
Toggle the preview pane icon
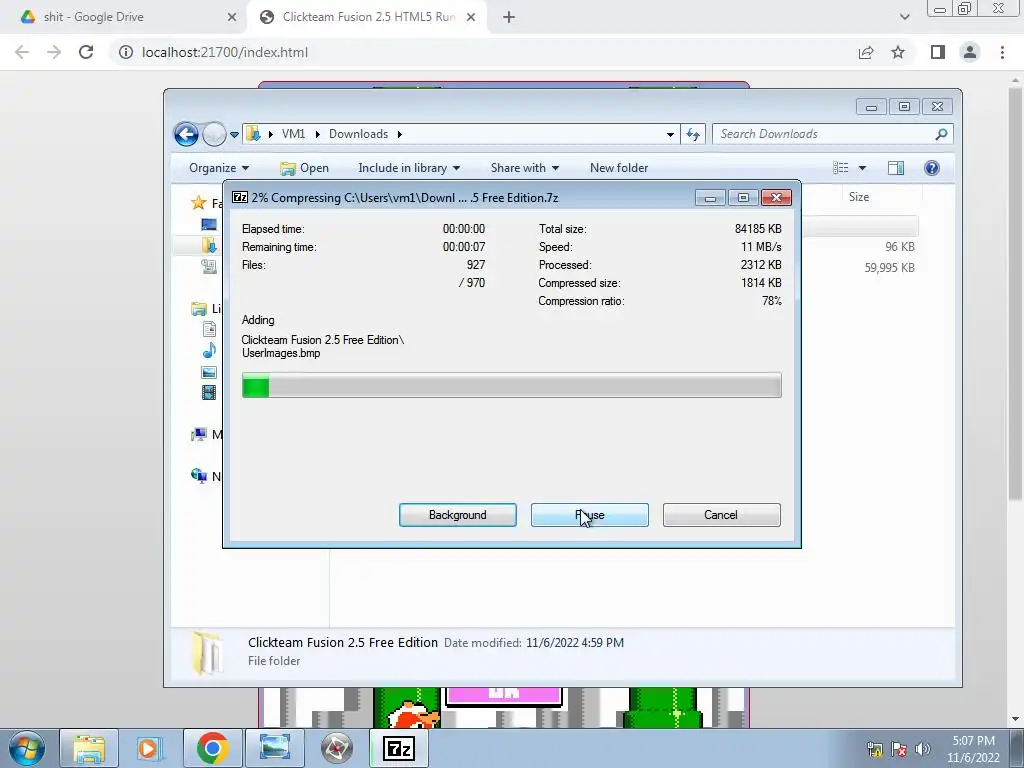(896, 168)
